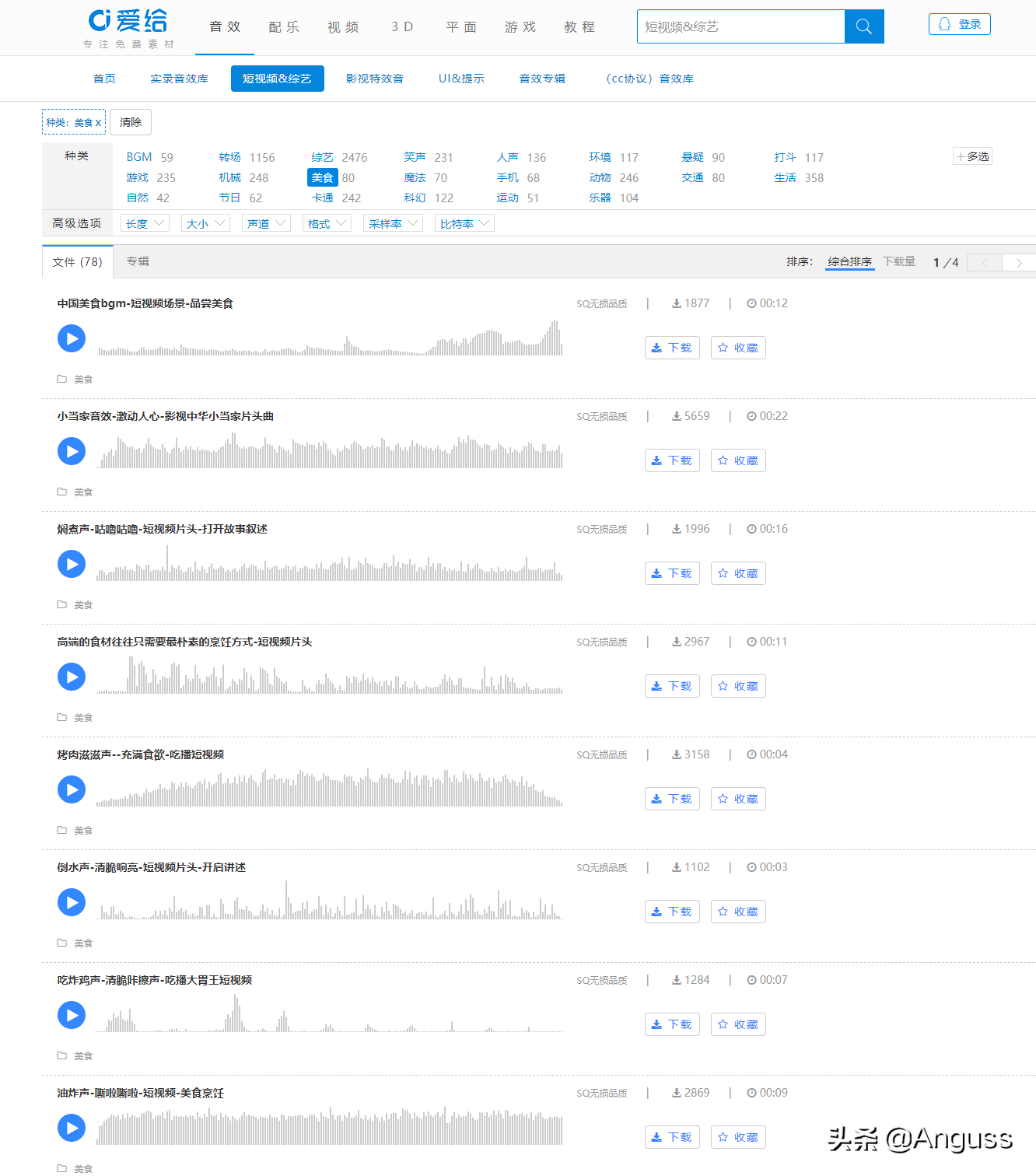Expand the 大小 dropdown

click(x=205, y=223)
